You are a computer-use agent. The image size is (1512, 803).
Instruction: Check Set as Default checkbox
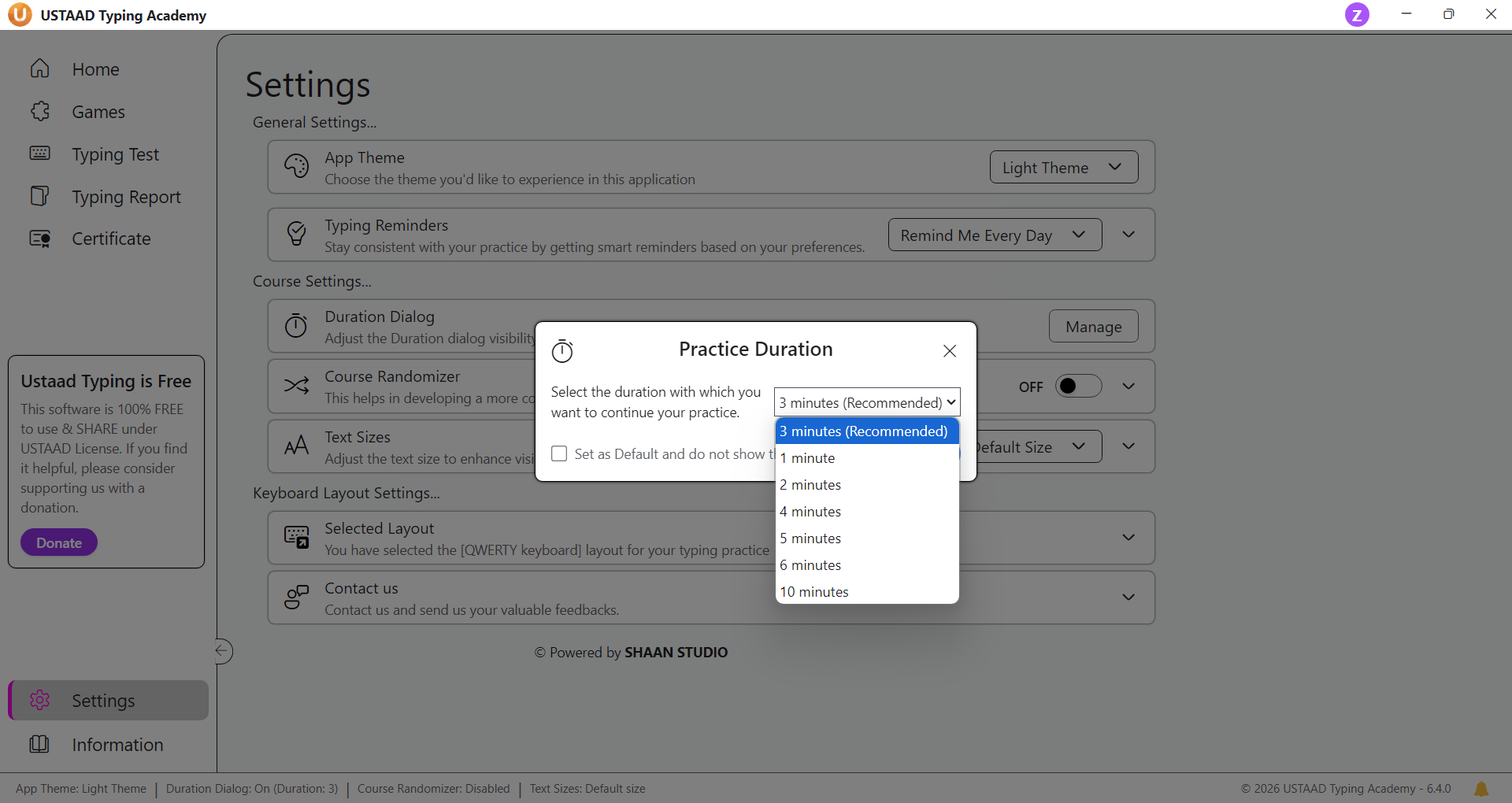point(559,454)
